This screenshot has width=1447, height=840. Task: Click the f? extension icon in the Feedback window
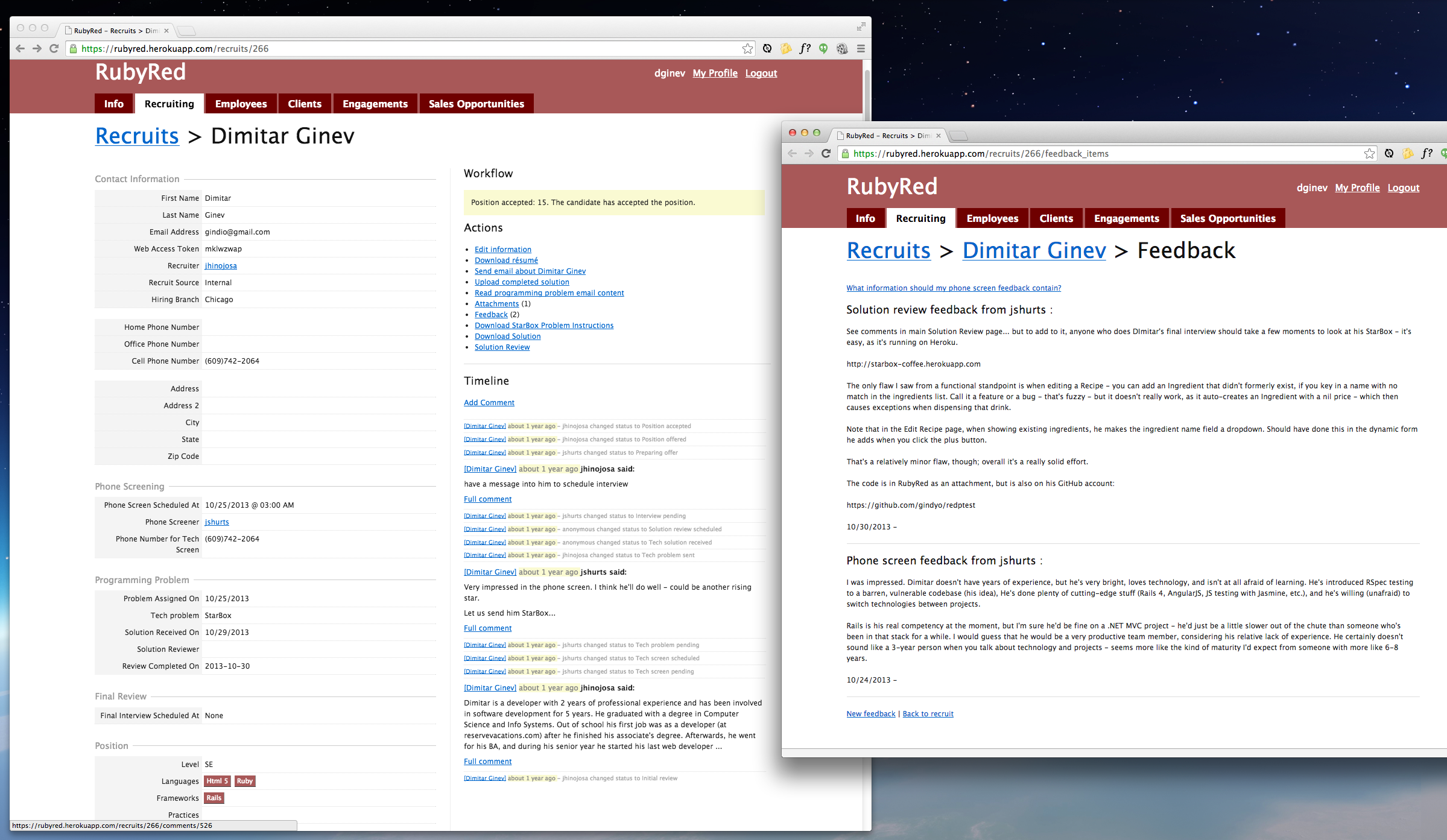coord(1427,154)
